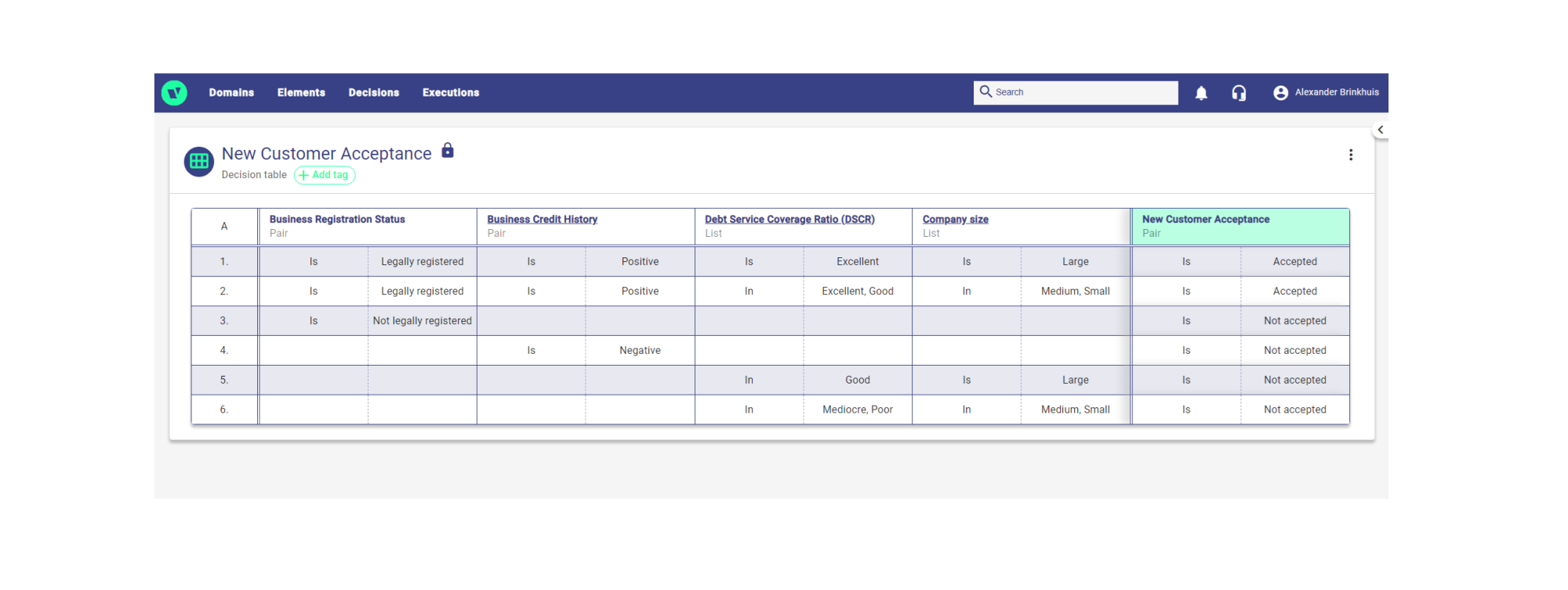Open the user account avatar icon
Viewport: 1568px width, 590px height.
tap(1280, 93)
